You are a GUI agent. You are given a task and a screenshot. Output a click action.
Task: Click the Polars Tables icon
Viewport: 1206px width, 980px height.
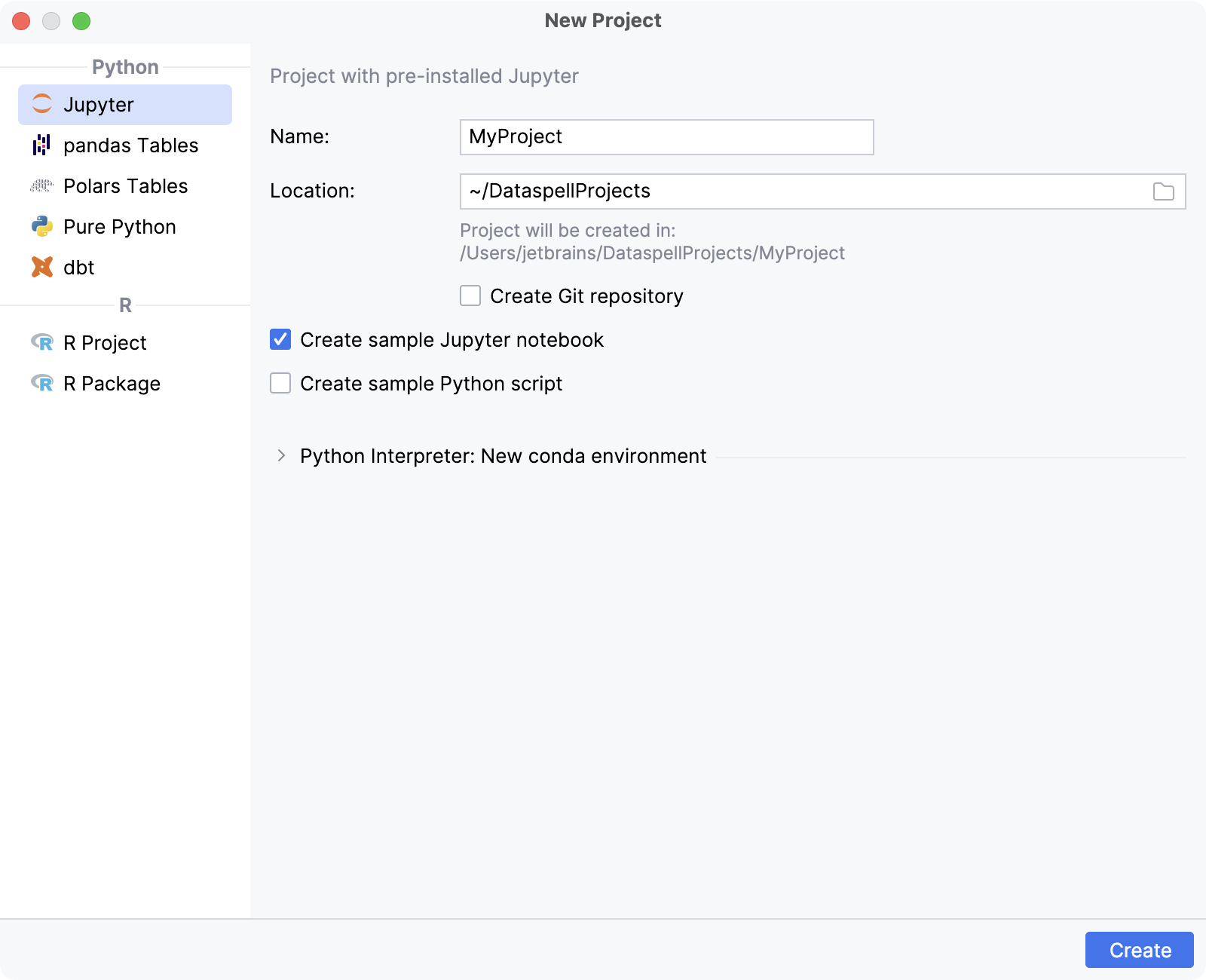[42, 185]
